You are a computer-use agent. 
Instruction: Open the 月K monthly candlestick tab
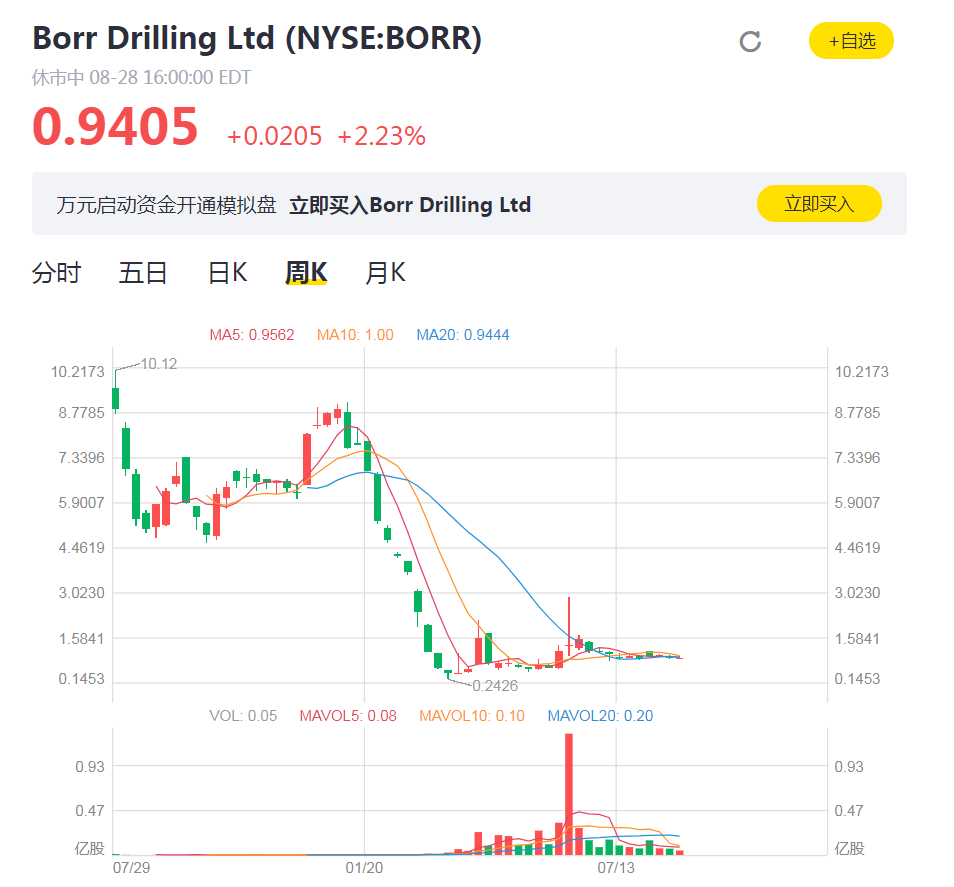pyautogui.click(x=385, y=273)
